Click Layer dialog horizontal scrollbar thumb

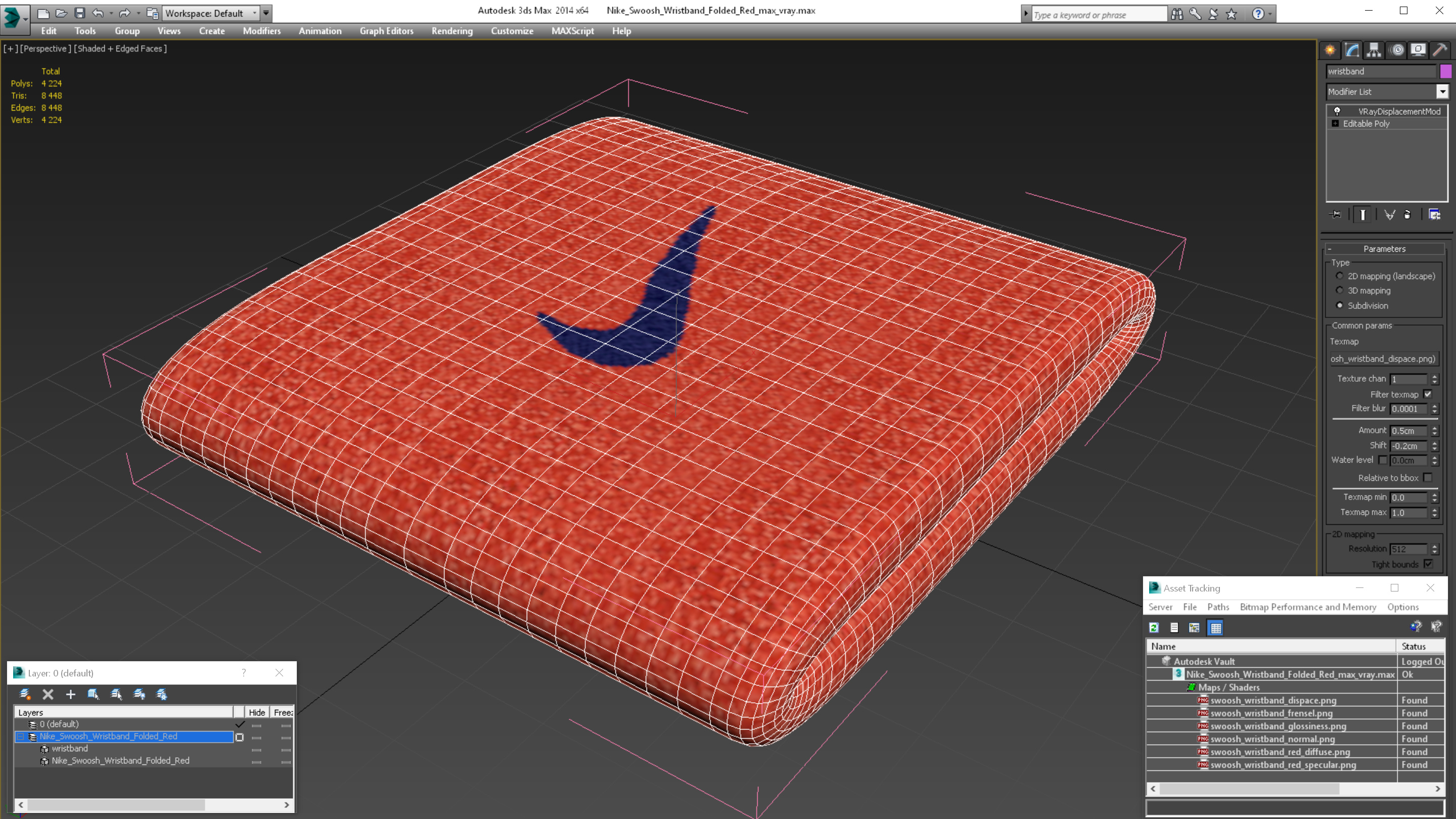pyautogui.click(x=116, y=804)
